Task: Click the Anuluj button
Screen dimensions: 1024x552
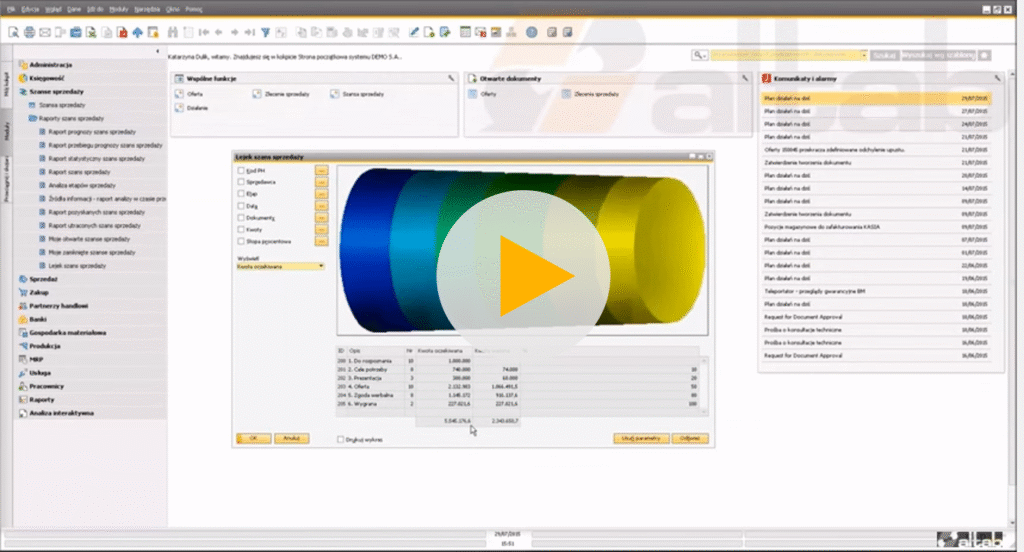Action: pos(292,438)
